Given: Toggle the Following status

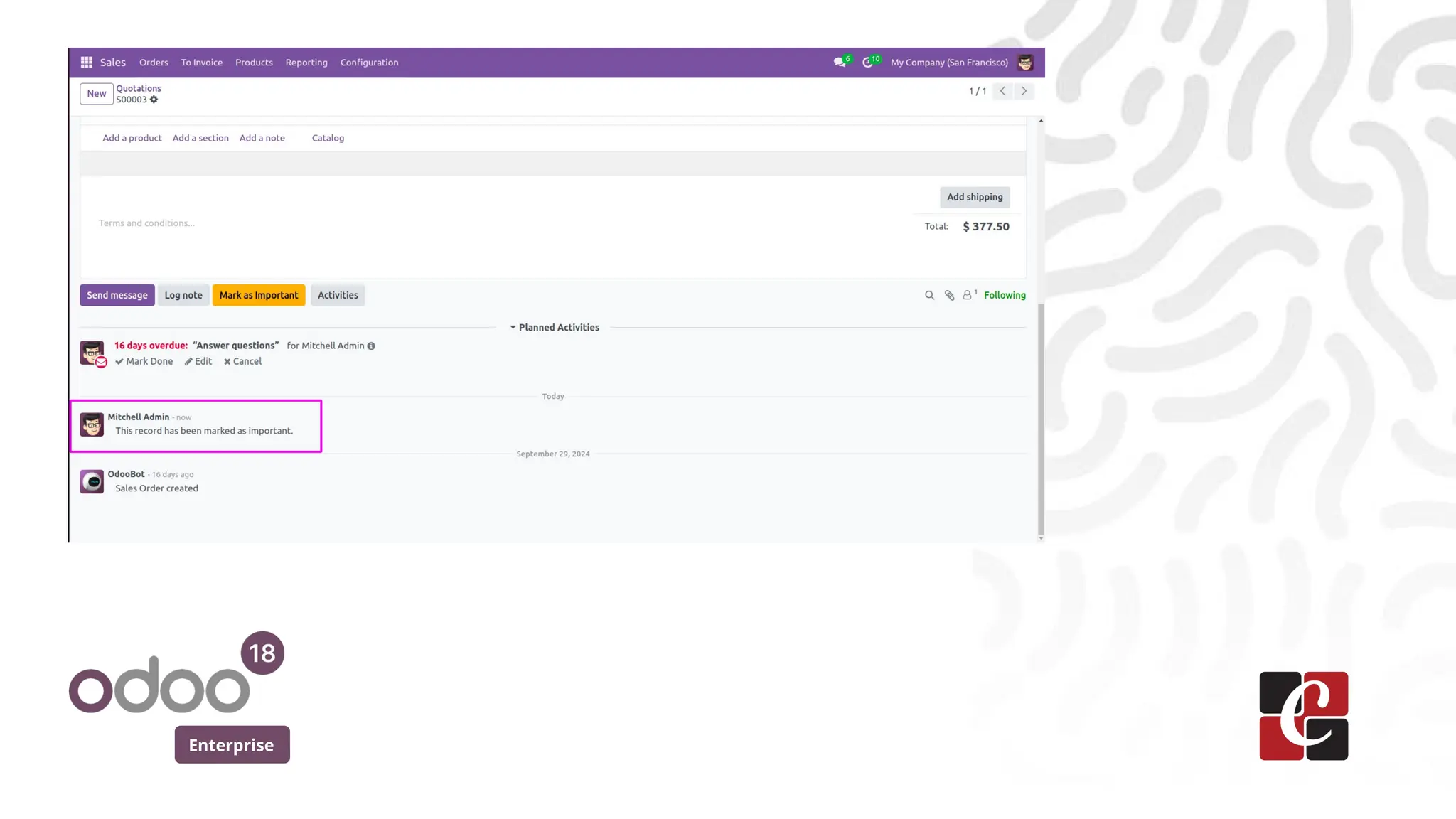Looking at the screenshot, I should [x=1005, y=295].
